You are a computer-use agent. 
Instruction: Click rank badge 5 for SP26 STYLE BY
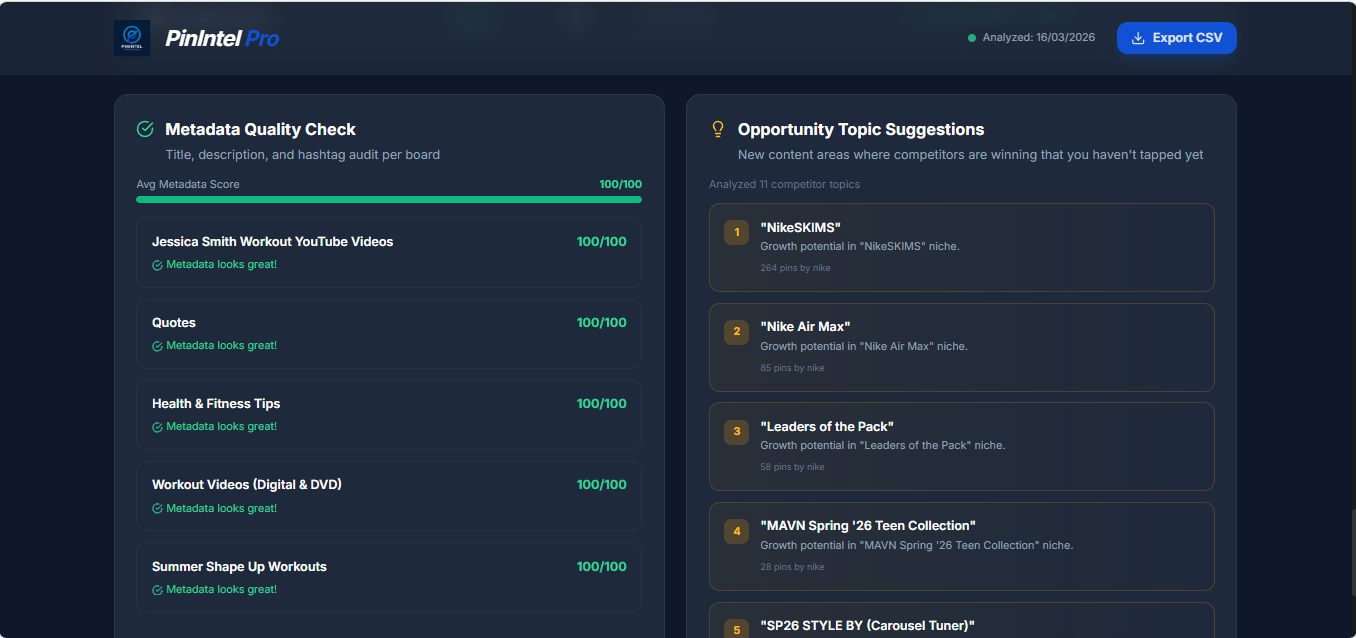click(x=737, y=629)
